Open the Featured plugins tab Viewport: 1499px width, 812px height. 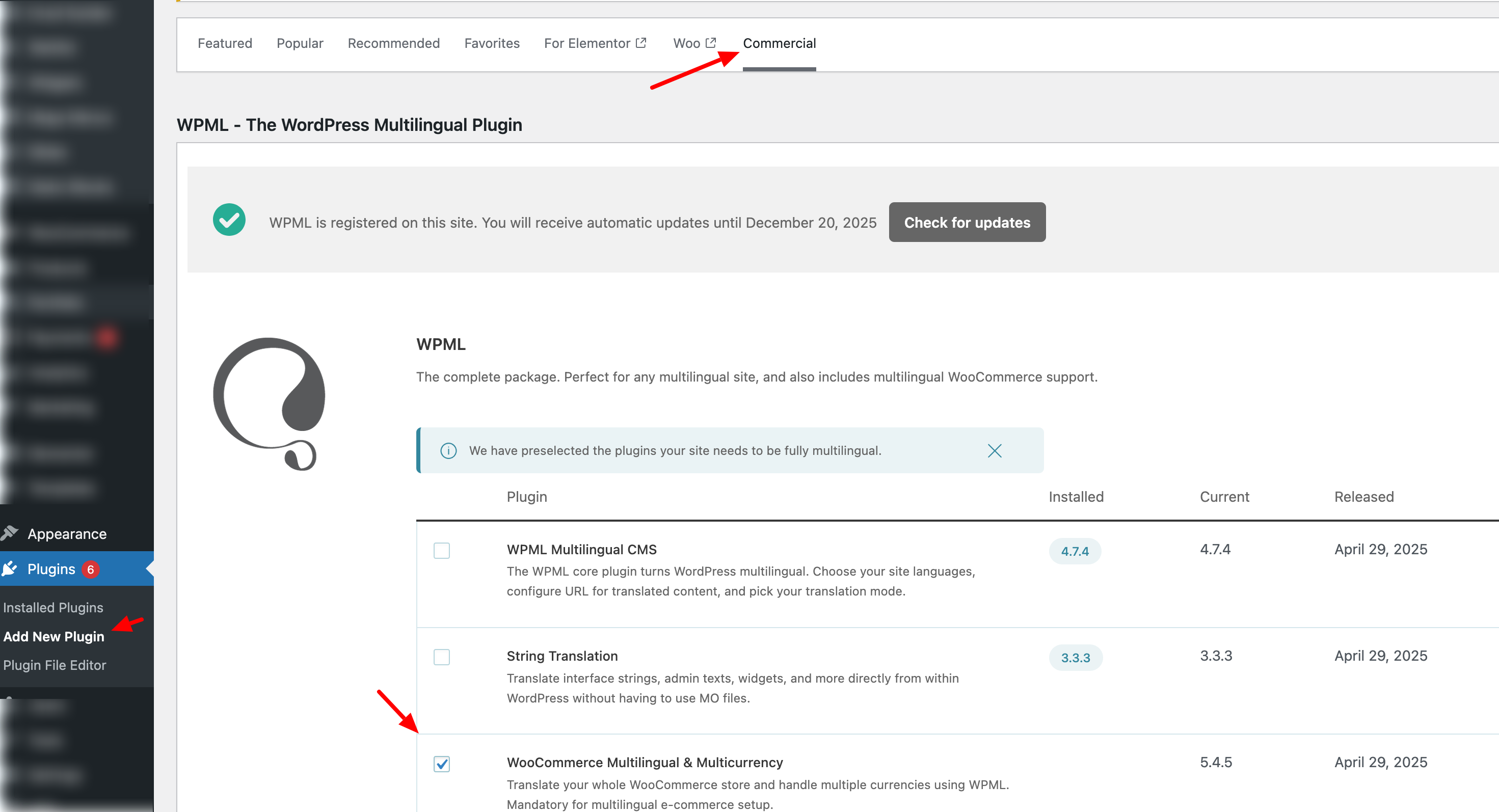click(x=225, y=43)
